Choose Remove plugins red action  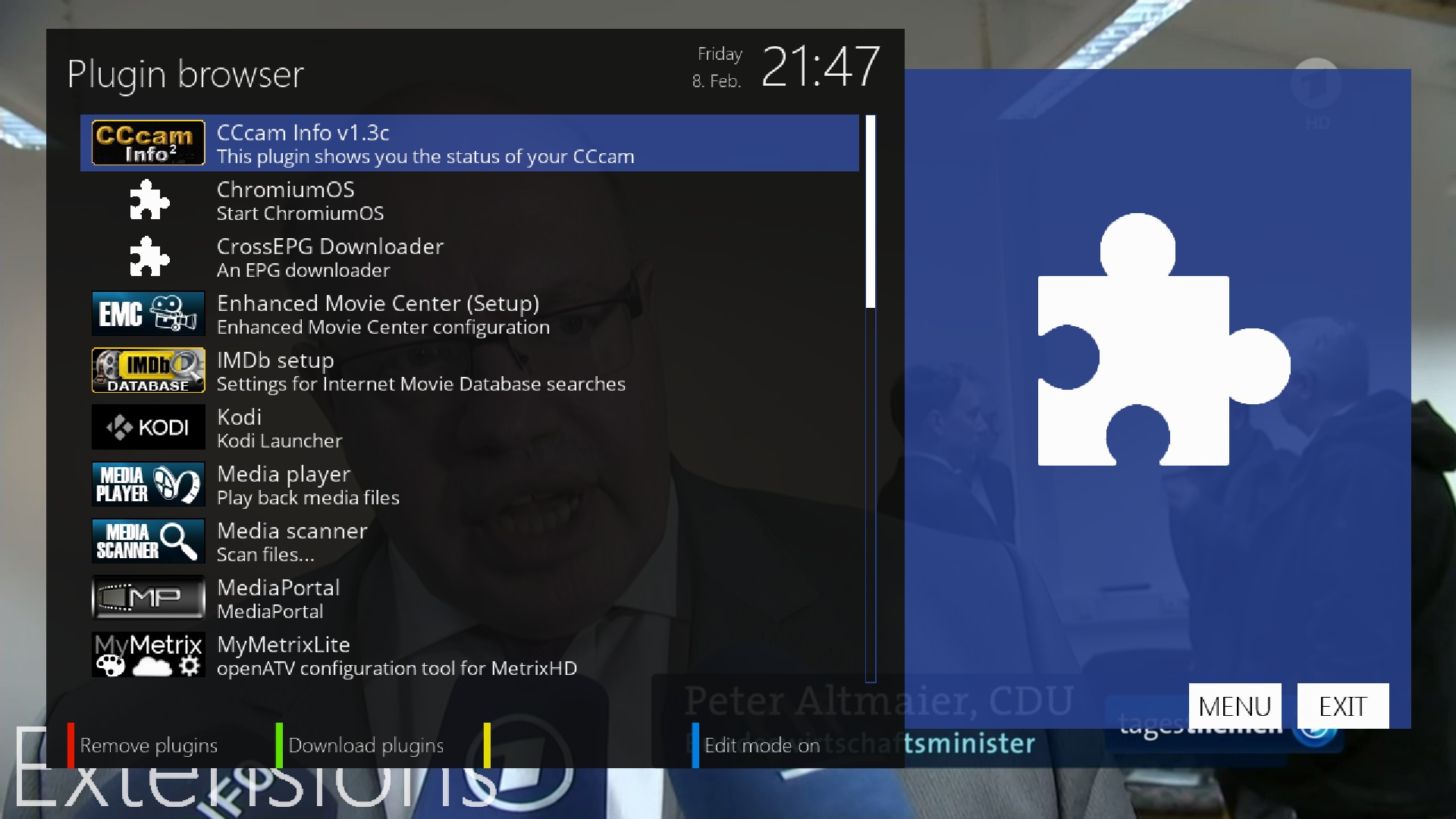pyautogui.click(x=149, y=745)
